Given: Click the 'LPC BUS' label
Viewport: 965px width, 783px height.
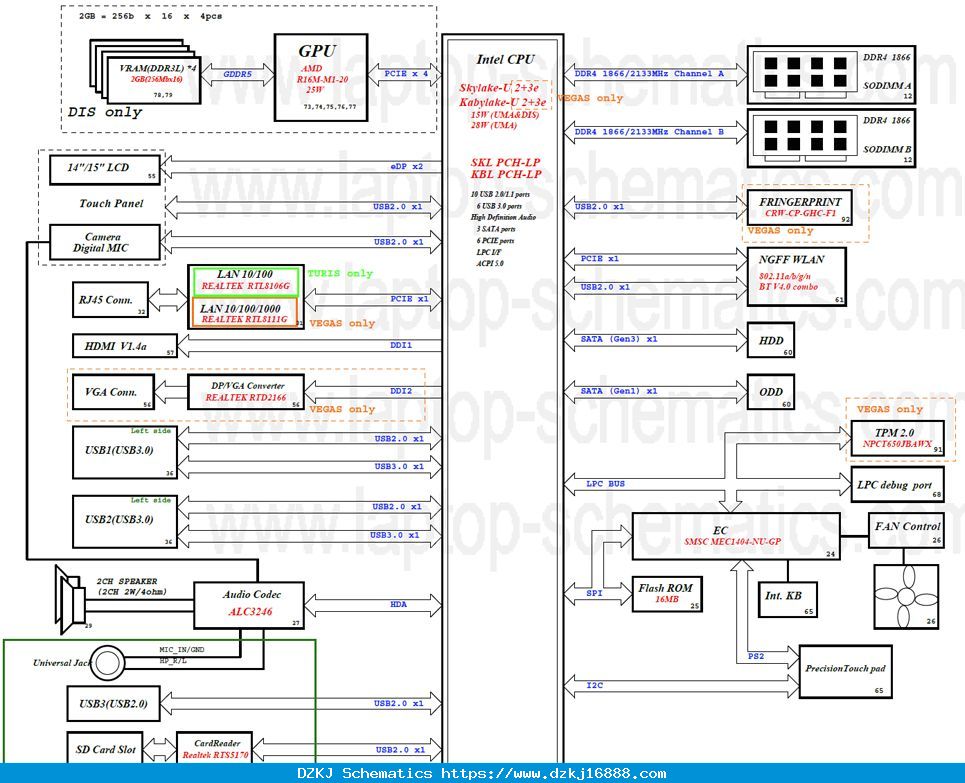Looking at the screenshot, I should pos(606,484).
